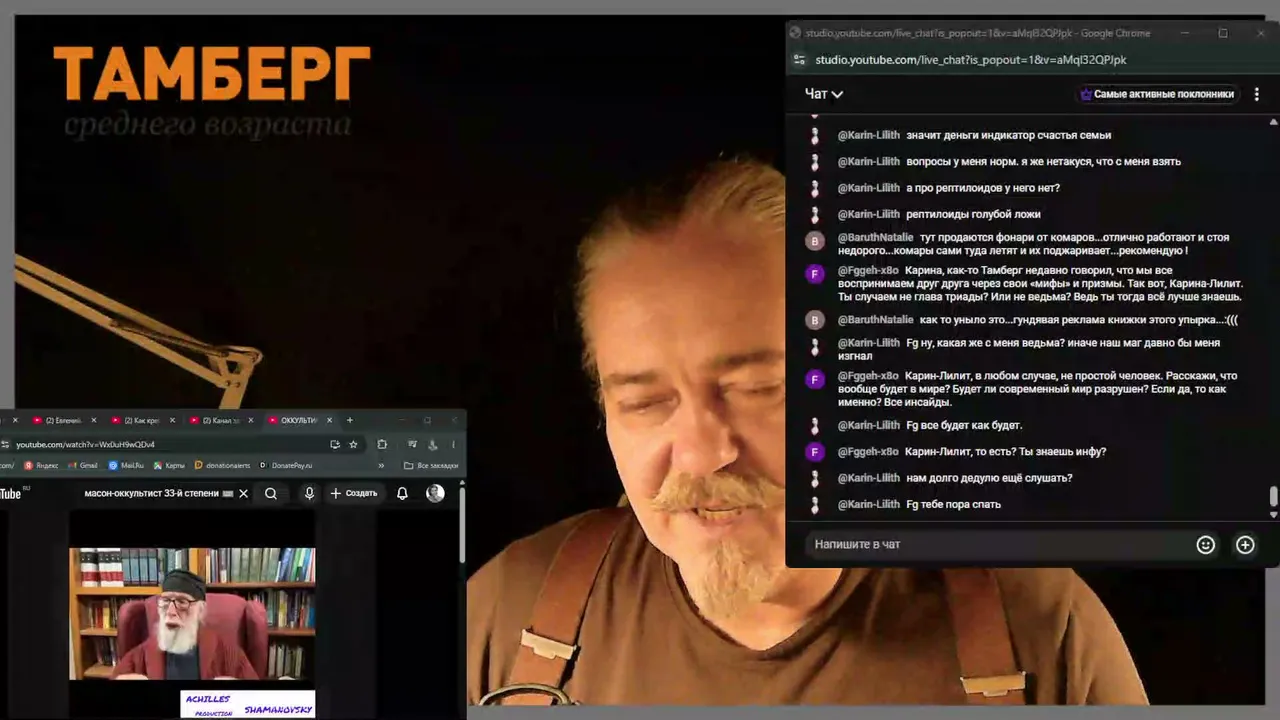Open the Карты bookmark

coord(169,465)
